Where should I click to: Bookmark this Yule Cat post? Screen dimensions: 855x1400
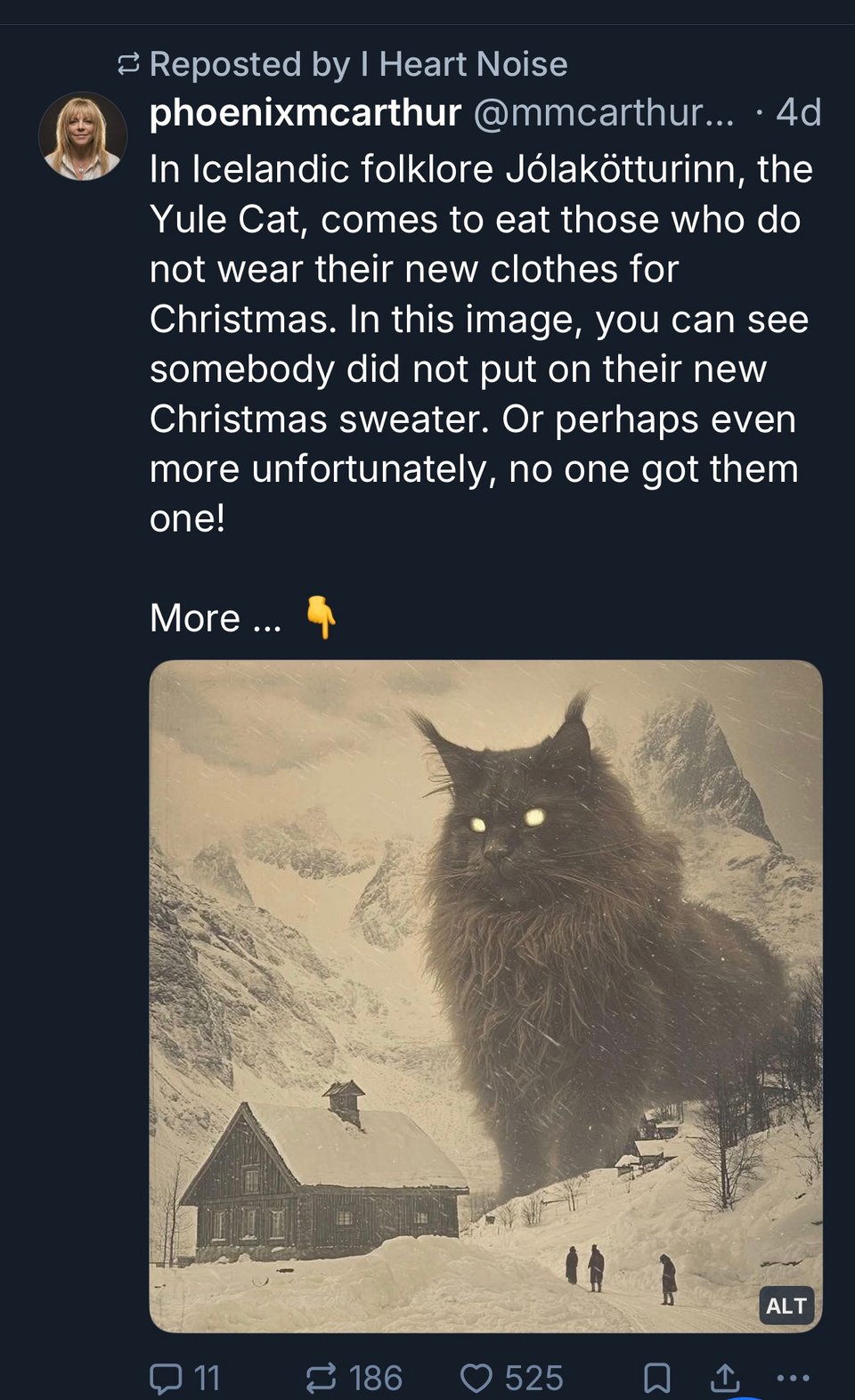click(656, 1378)
